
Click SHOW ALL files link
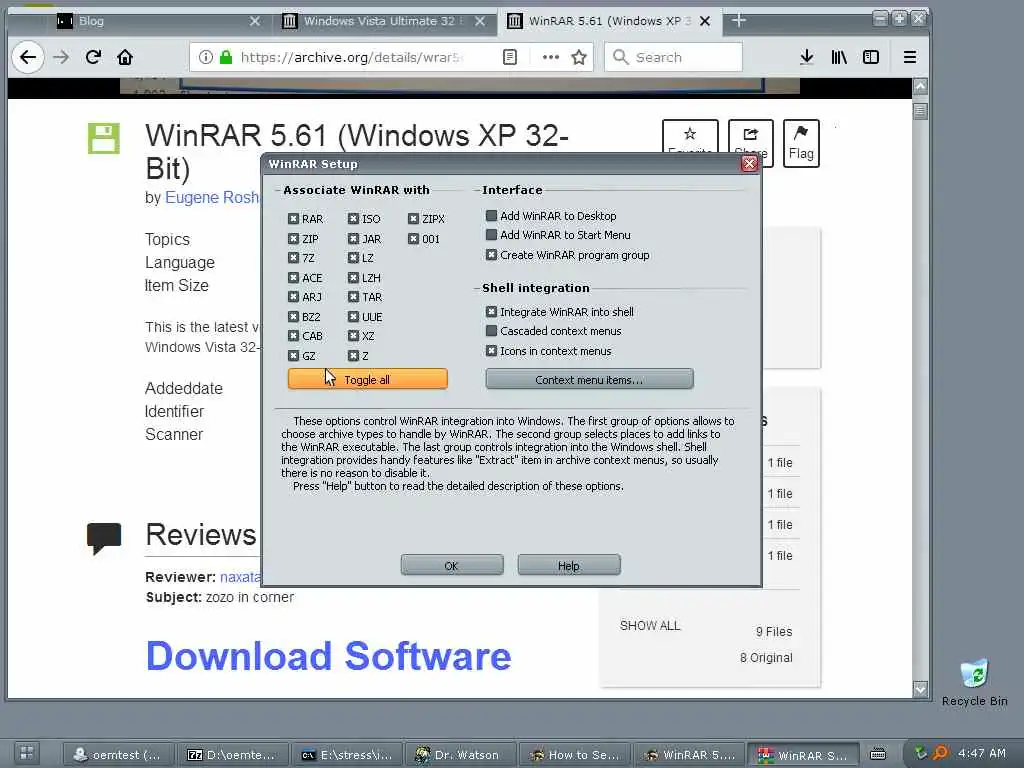[650, 626]
